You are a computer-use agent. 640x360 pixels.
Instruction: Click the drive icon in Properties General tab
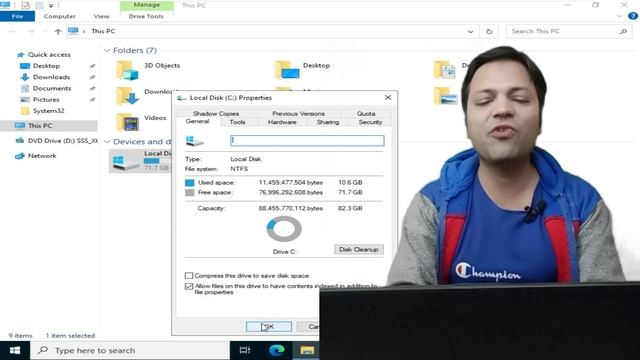pos(194,141)
